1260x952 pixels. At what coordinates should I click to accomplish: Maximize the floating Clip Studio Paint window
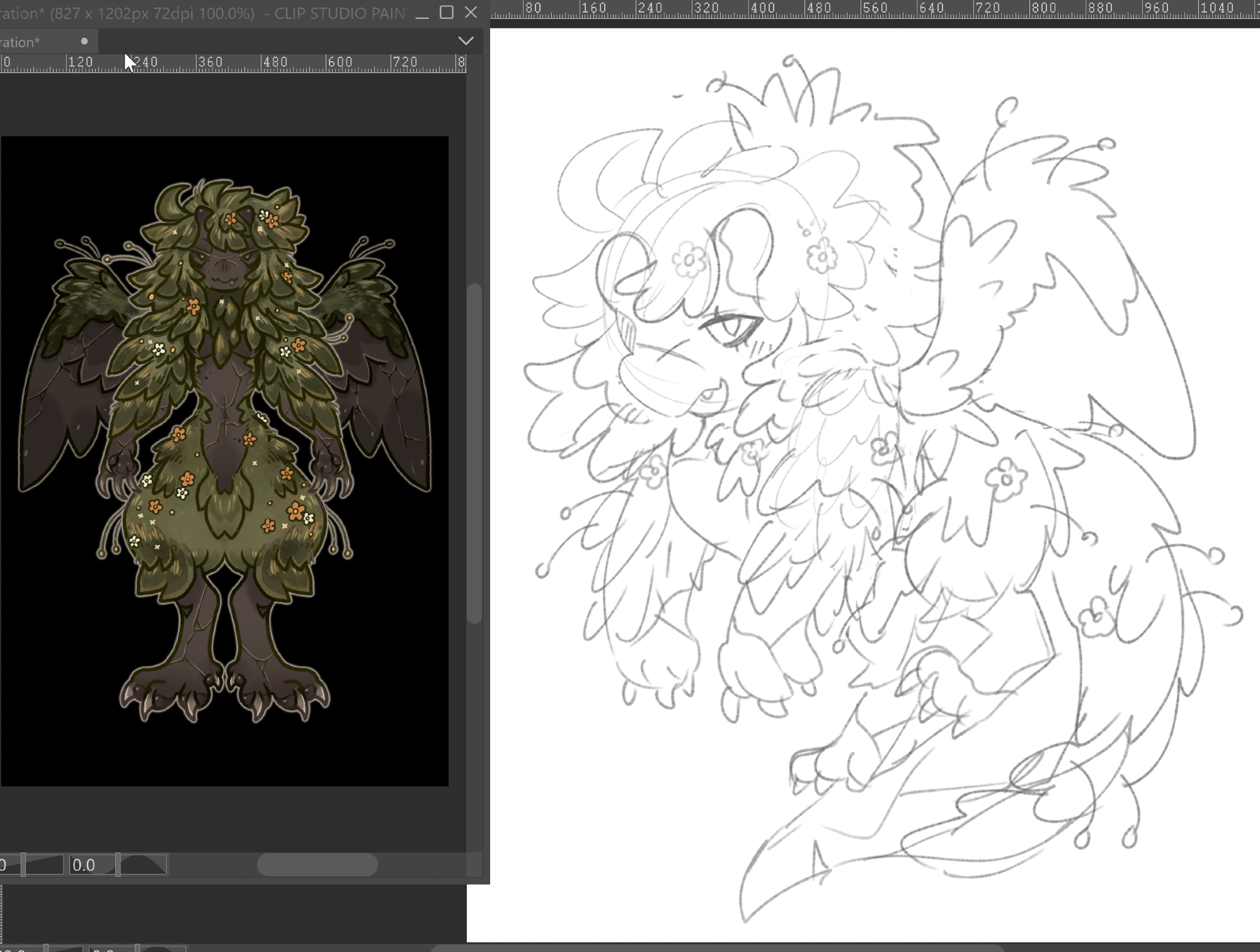click(447, 13)
